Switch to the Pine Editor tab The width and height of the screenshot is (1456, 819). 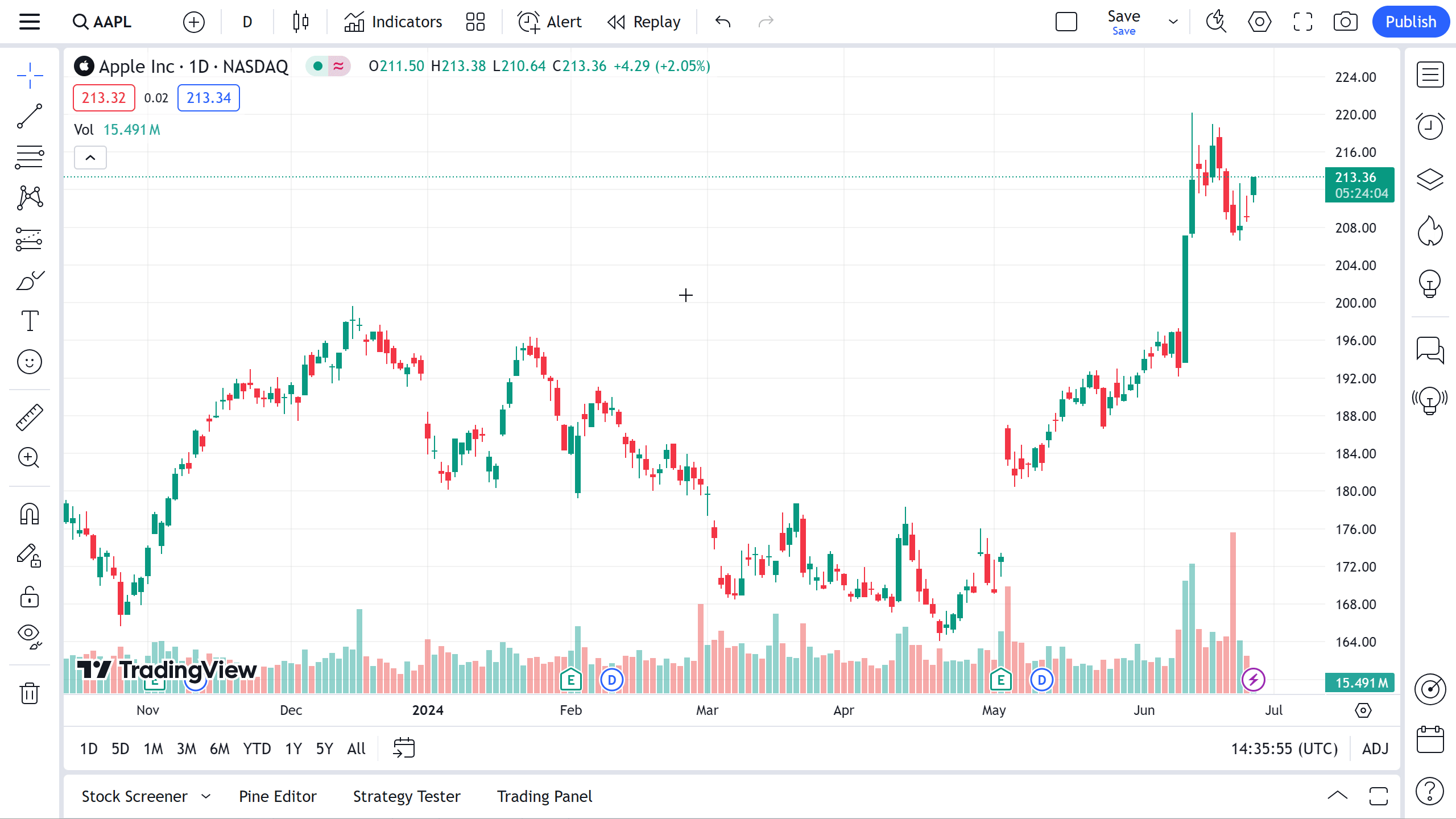click(278, 796)
